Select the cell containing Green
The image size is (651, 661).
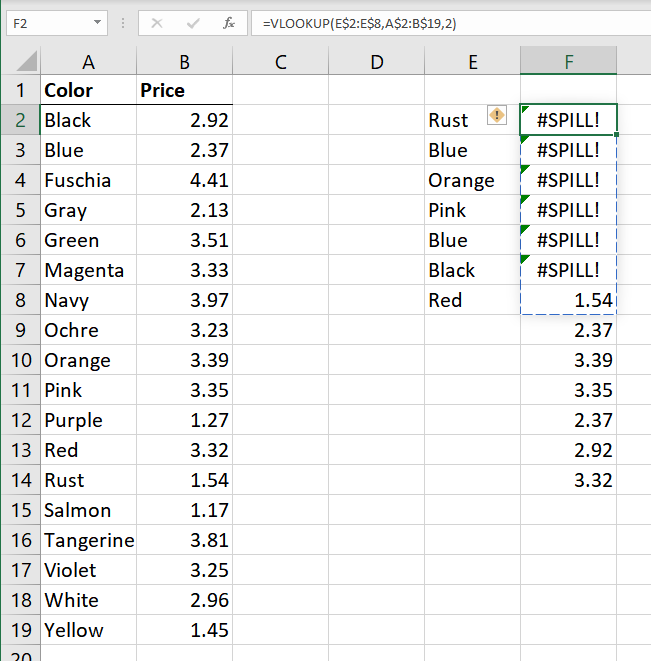(x=89, y=240)
